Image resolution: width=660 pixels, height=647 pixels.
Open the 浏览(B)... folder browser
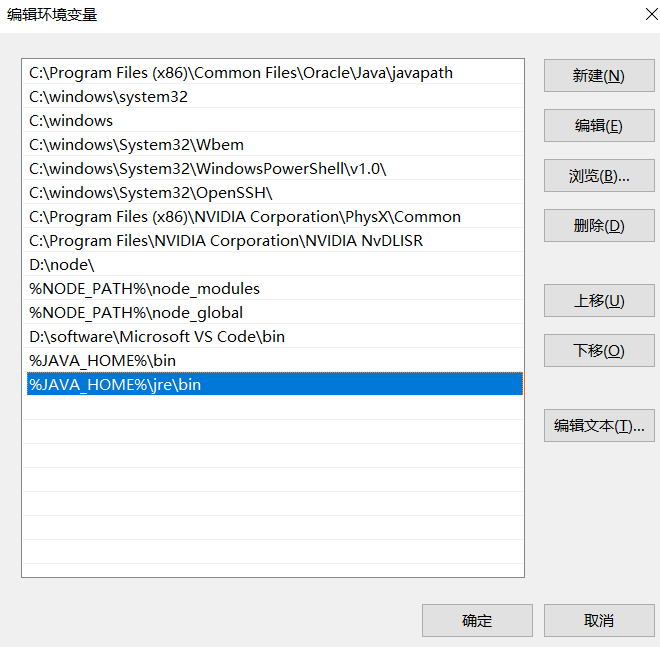[599, 176]
